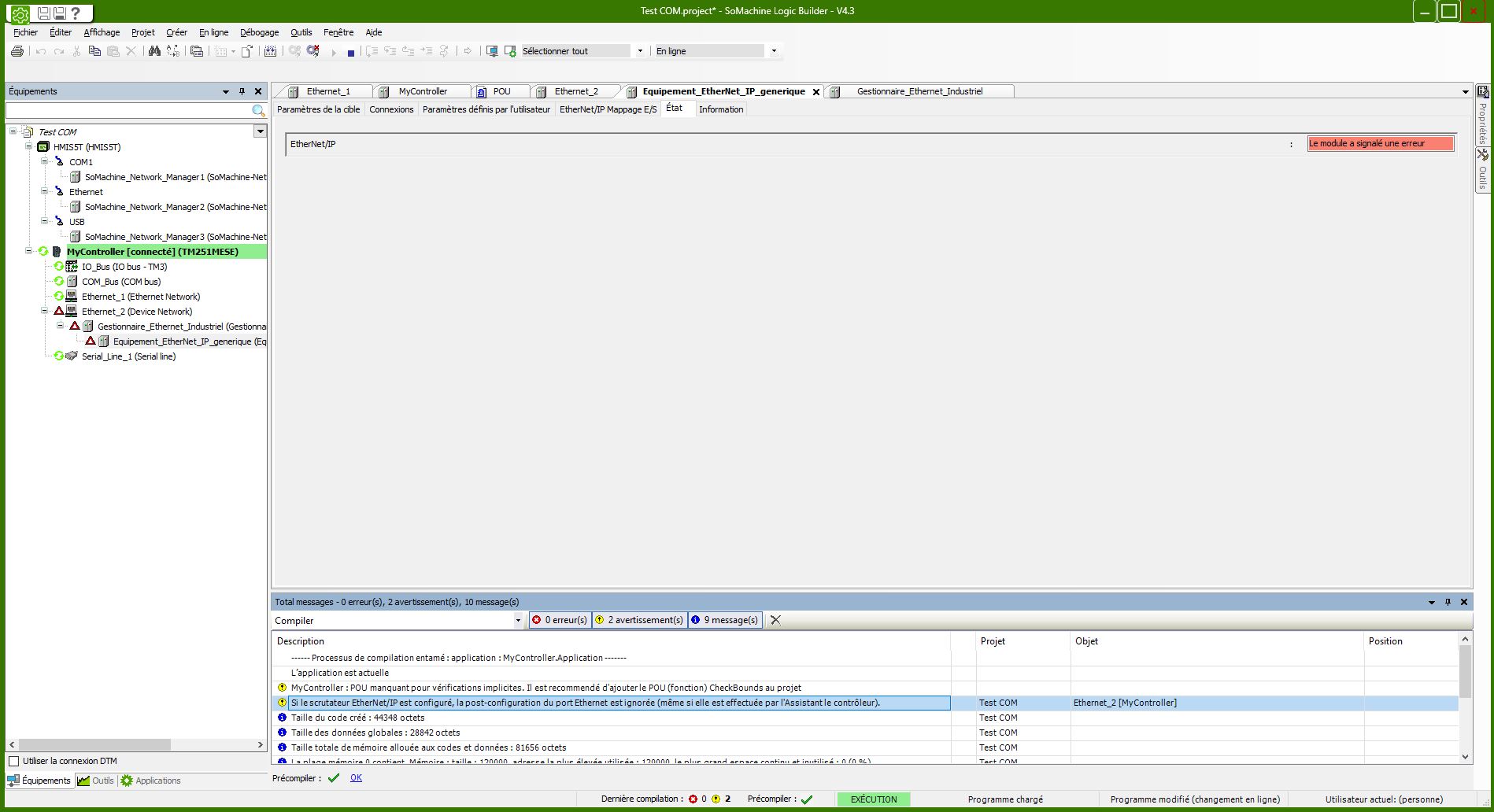The image size is (1494, 812).
Task: Switch to EtherNet/IP Mappage E/S tab
Action: click(608, 109)
